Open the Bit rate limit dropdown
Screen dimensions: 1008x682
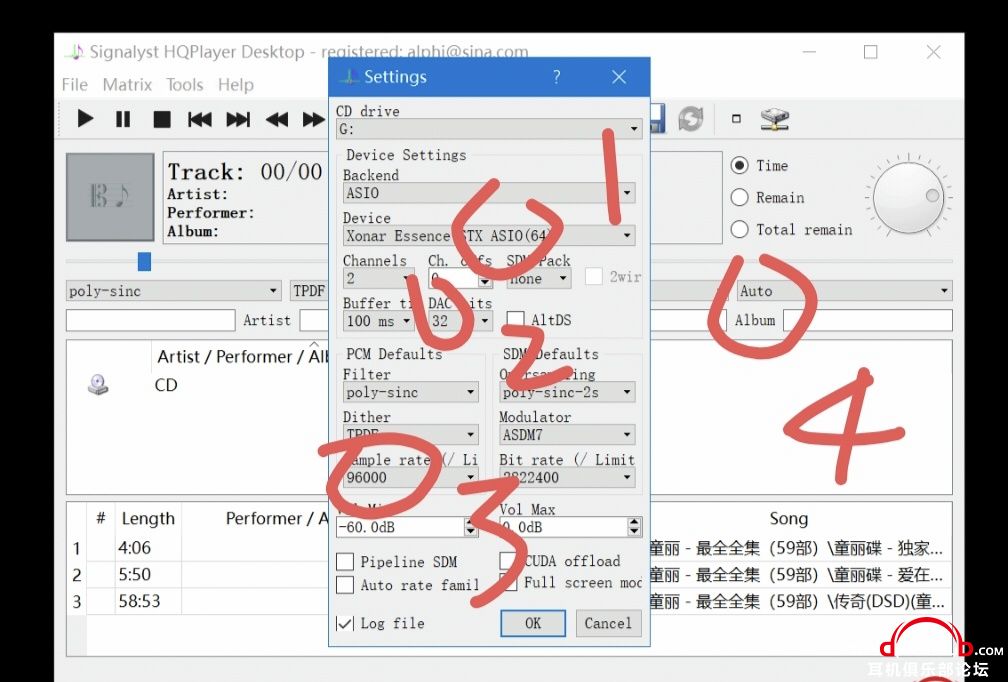568,478
